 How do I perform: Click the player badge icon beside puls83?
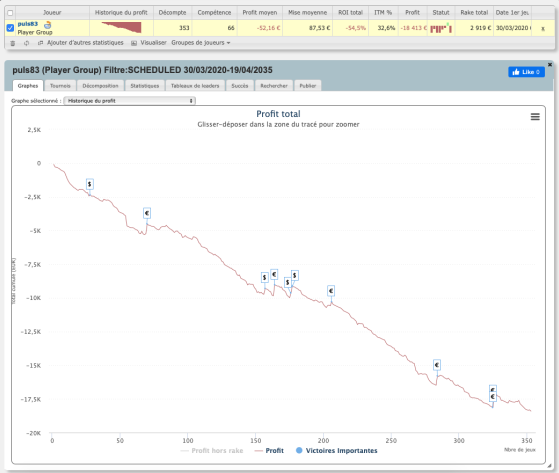click(x=47, y=25)
